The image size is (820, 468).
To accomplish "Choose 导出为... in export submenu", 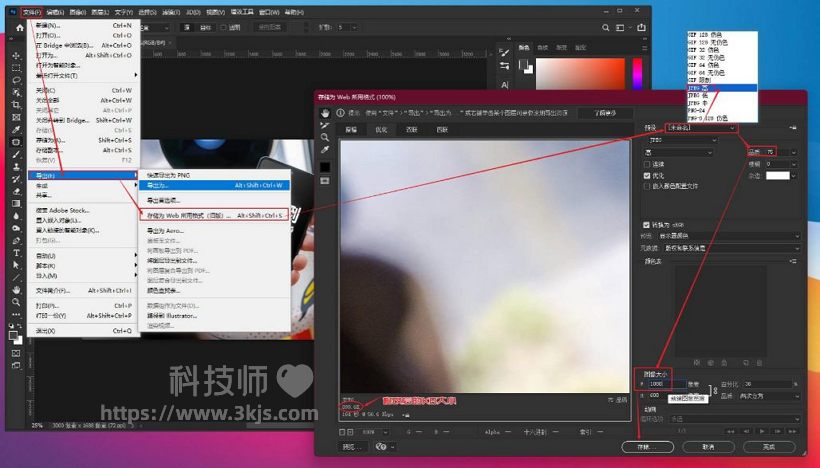I will tap(215, 185).
